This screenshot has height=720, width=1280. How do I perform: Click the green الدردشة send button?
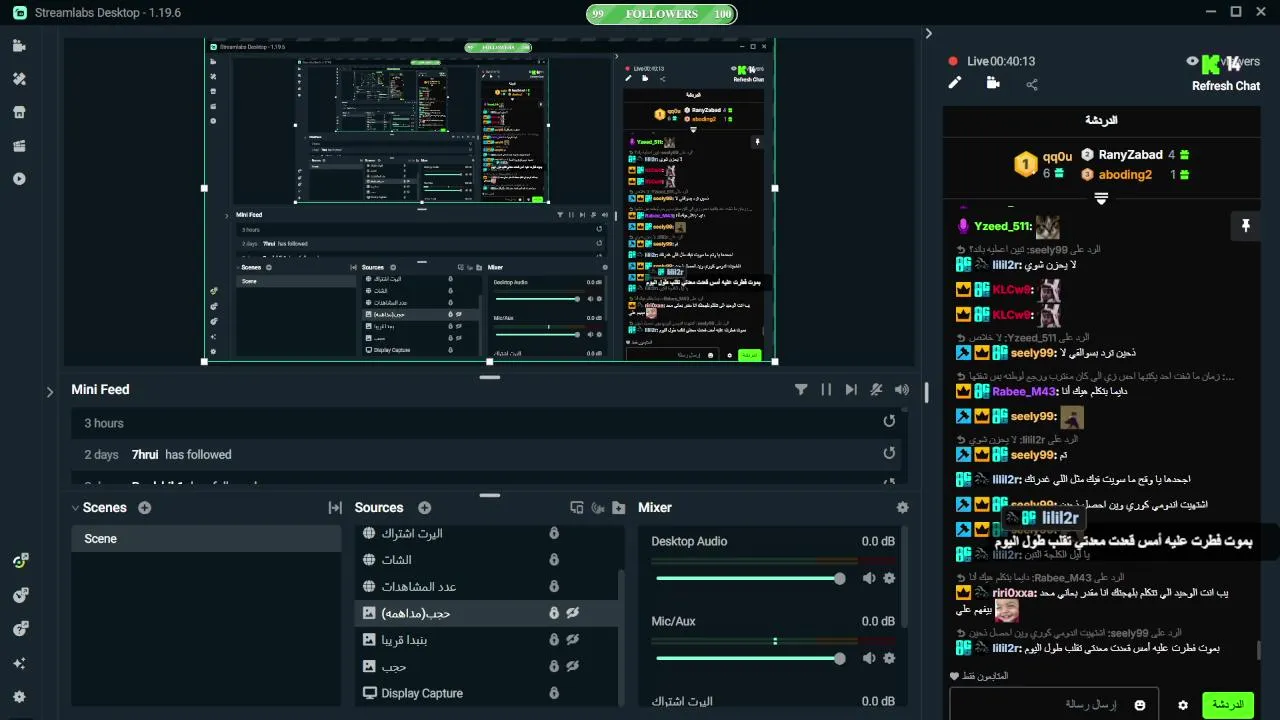tap(1227, 705)
